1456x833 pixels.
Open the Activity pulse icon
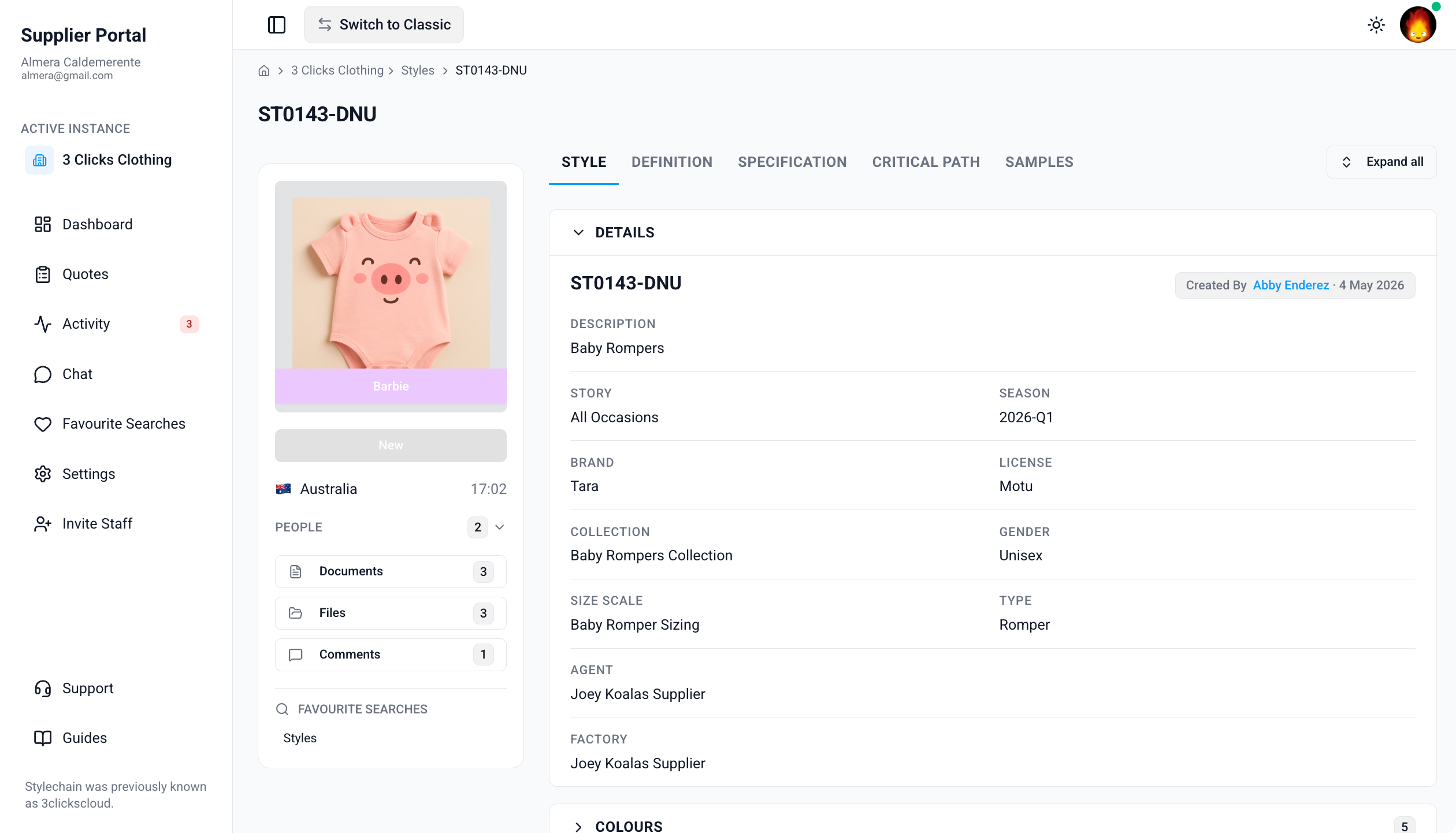tap(43, 324)
